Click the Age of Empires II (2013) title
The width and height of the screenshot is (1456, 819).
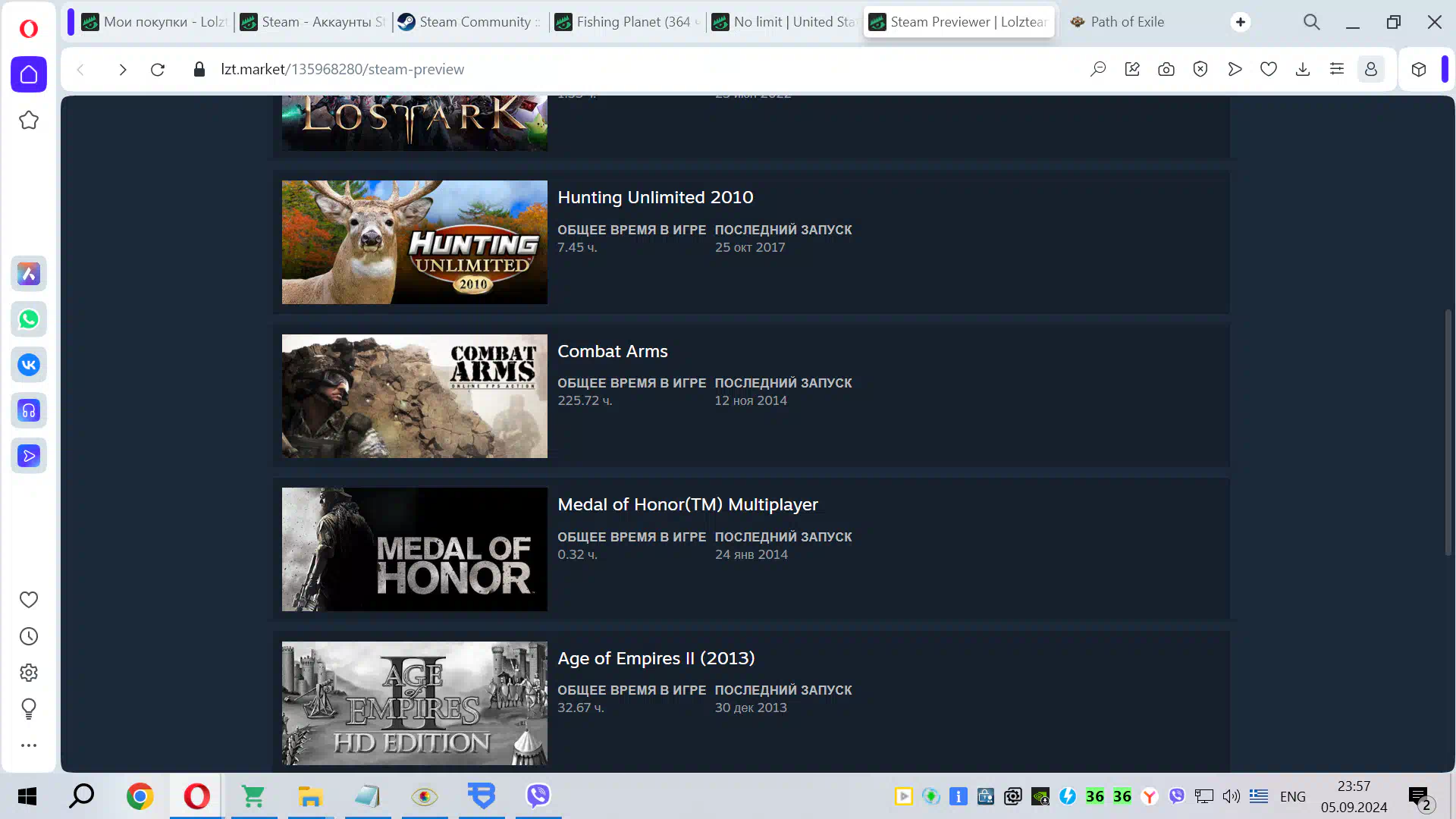pos(656,658)
